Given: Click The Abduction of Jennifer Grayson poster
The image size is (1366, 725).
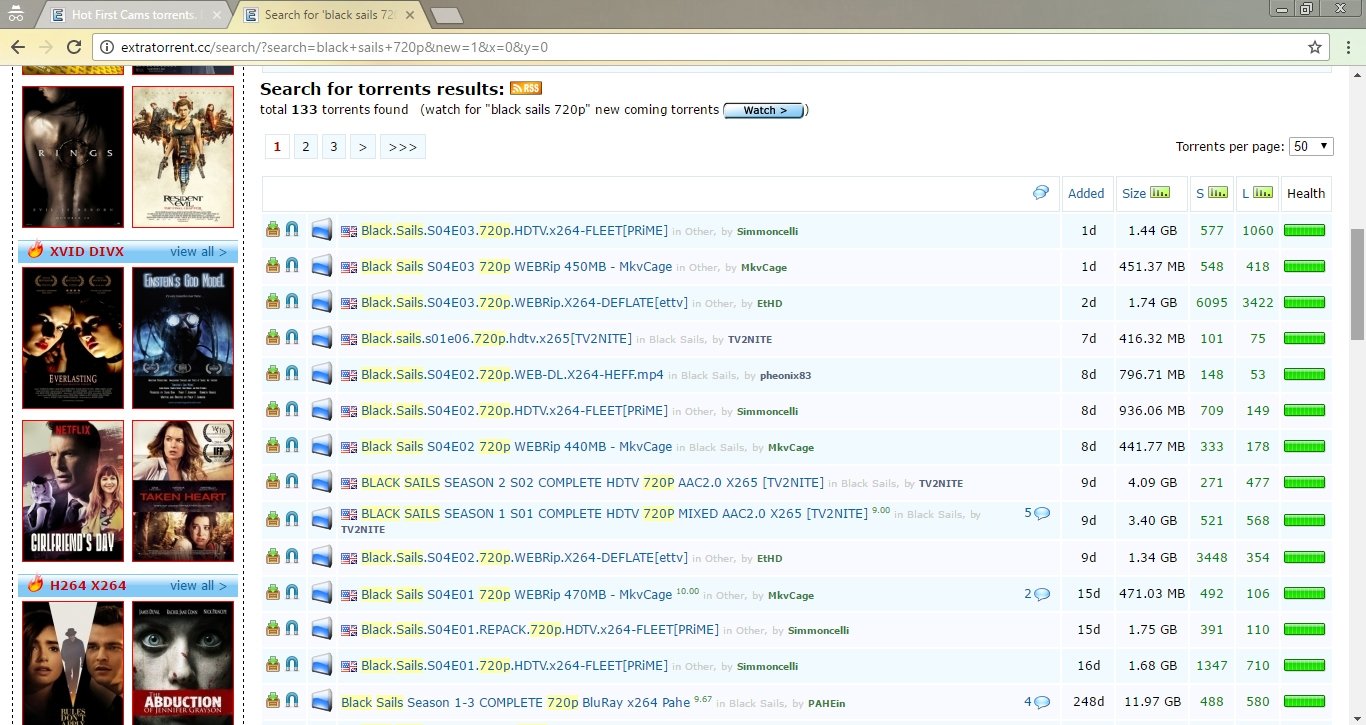Looking at the screenshot, I should [x=183, y=663].
